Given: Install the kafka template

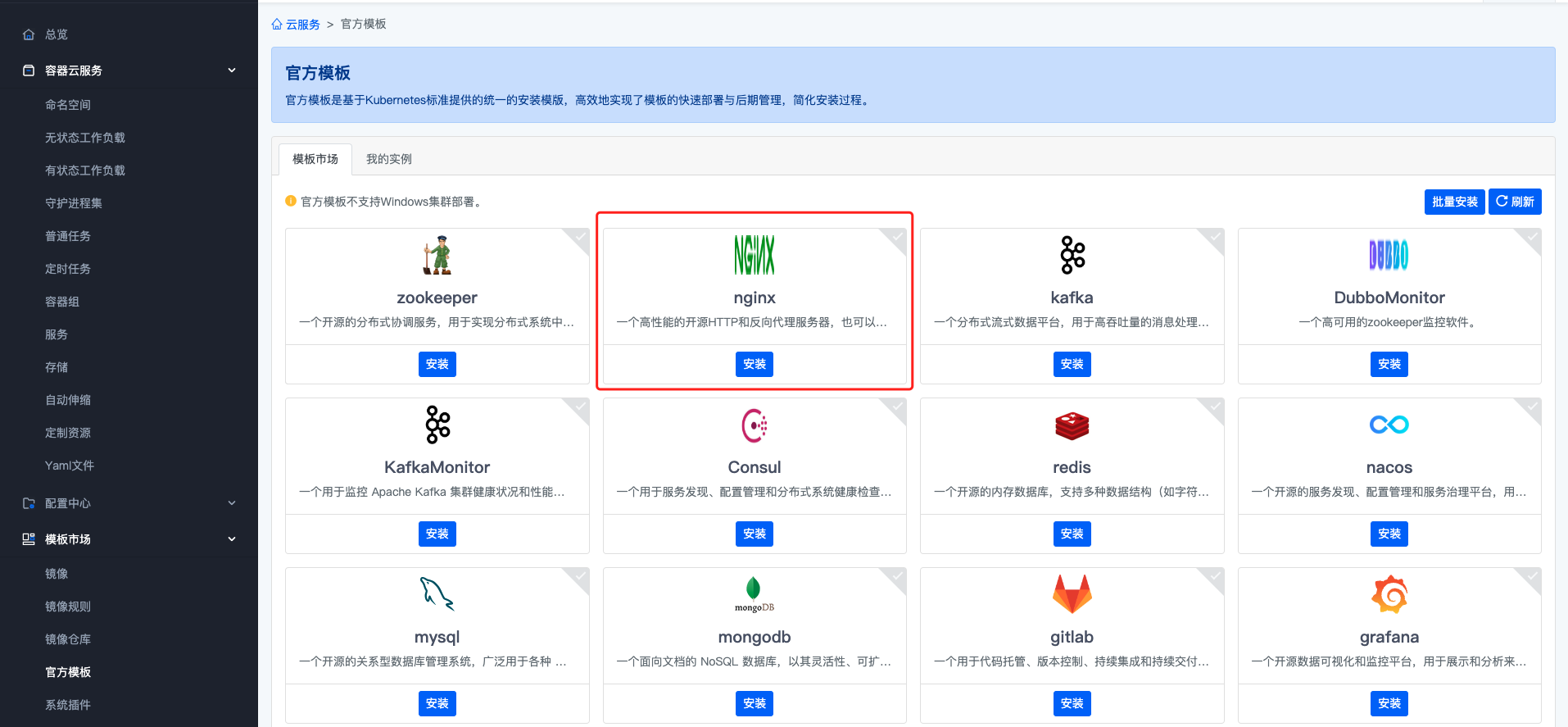Looking at the screenshot, I should pyautogui.click(x=1072, y=364).
